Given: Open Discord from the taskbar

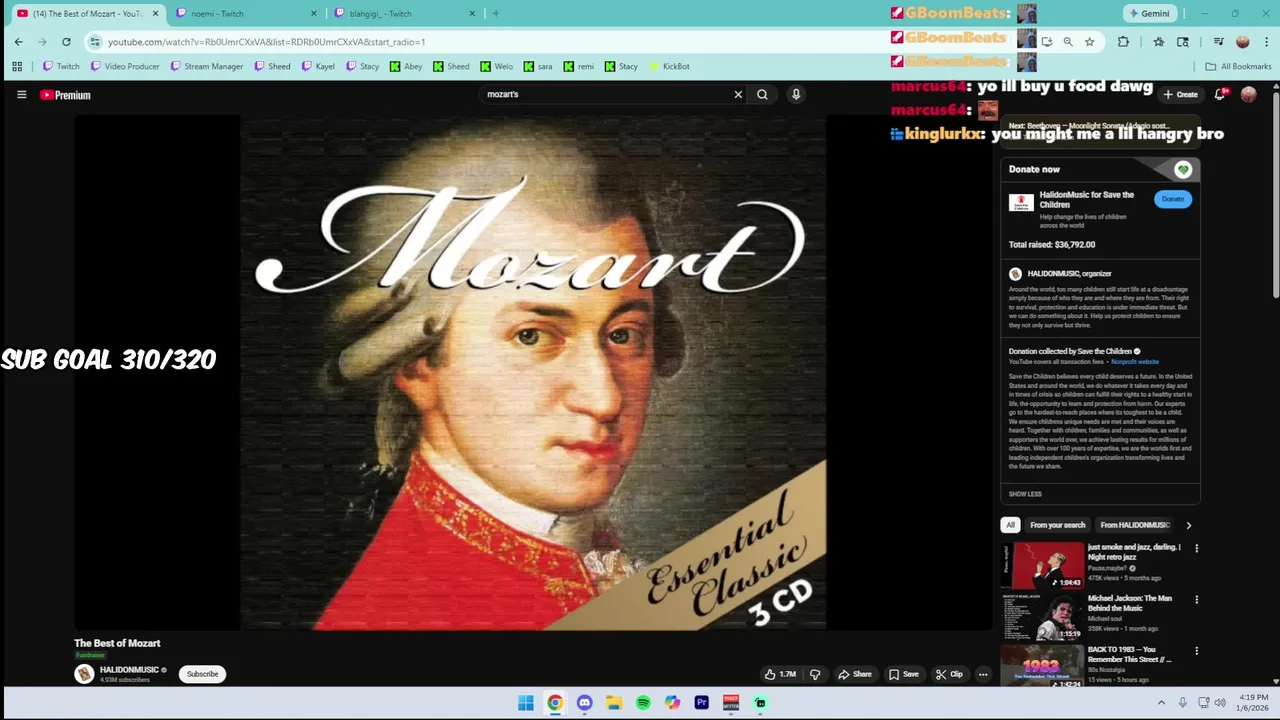Looking at the screenshot, I should pyautogui.click(x=584, y=703).
